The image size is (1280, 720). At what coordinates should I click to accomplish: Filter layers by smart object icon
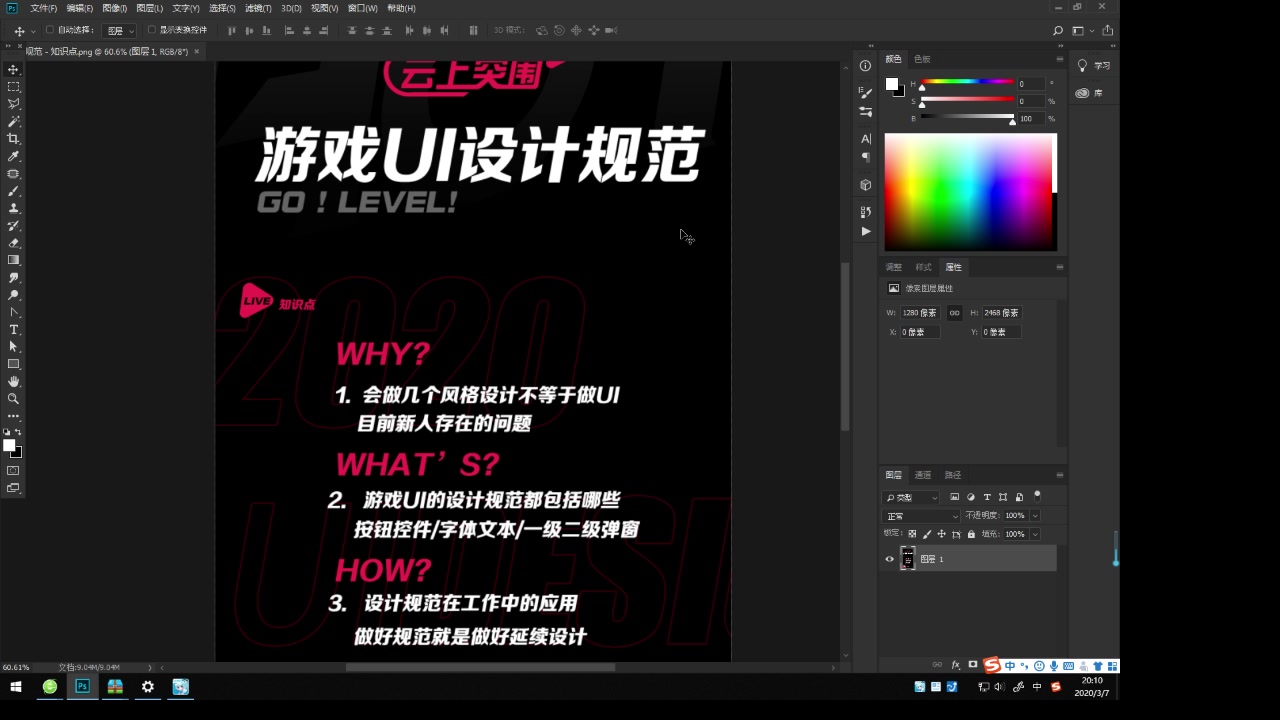tap(1019, 497)
